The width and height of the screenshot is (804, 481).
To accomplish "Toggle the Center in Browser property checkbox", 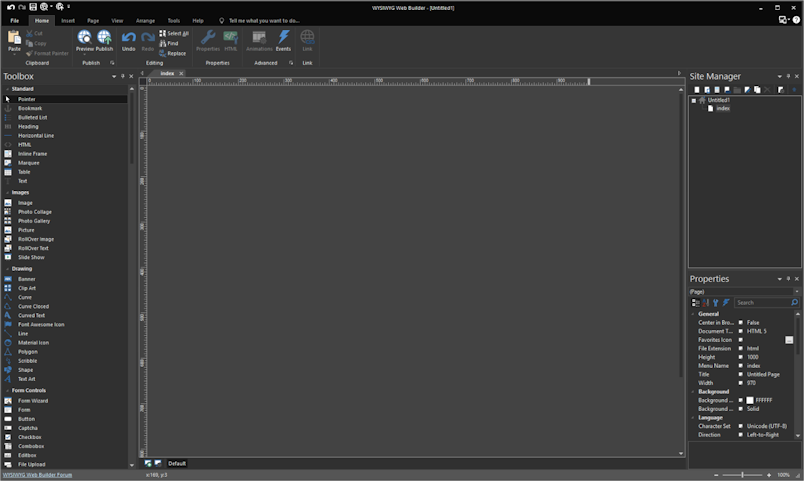I will pyautogui.click(x=740, y=323).
